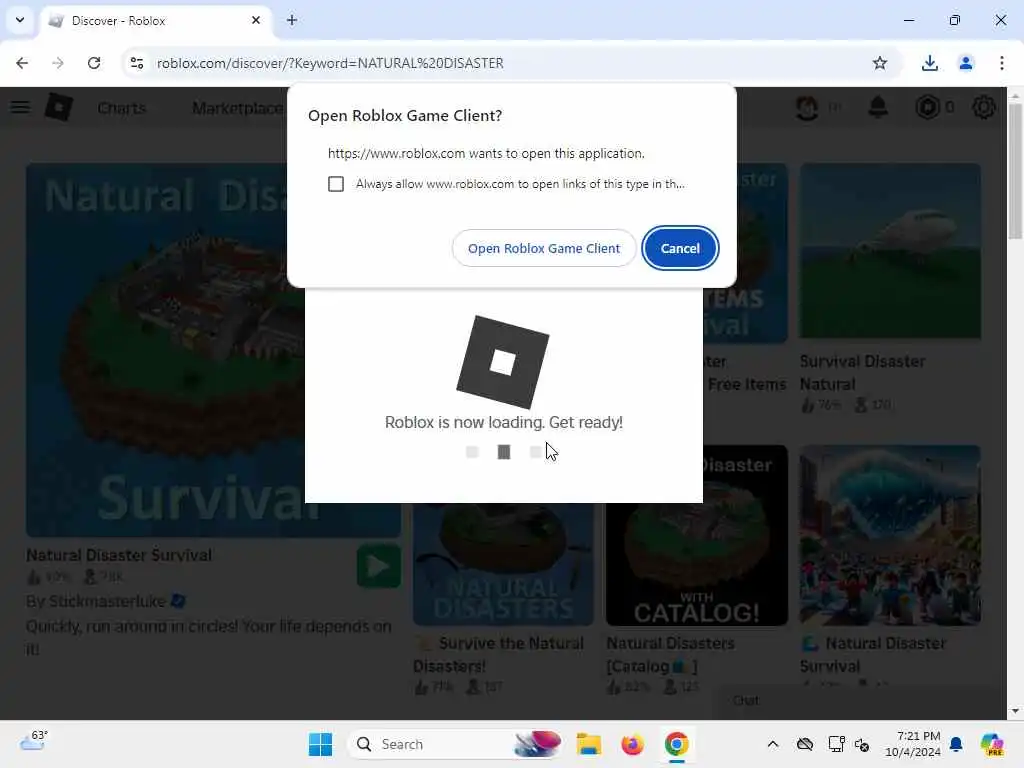Open File Explorer from taskbar
Image resolution: width=1024 pixels, height=768 pixels.
pos(588,744)
